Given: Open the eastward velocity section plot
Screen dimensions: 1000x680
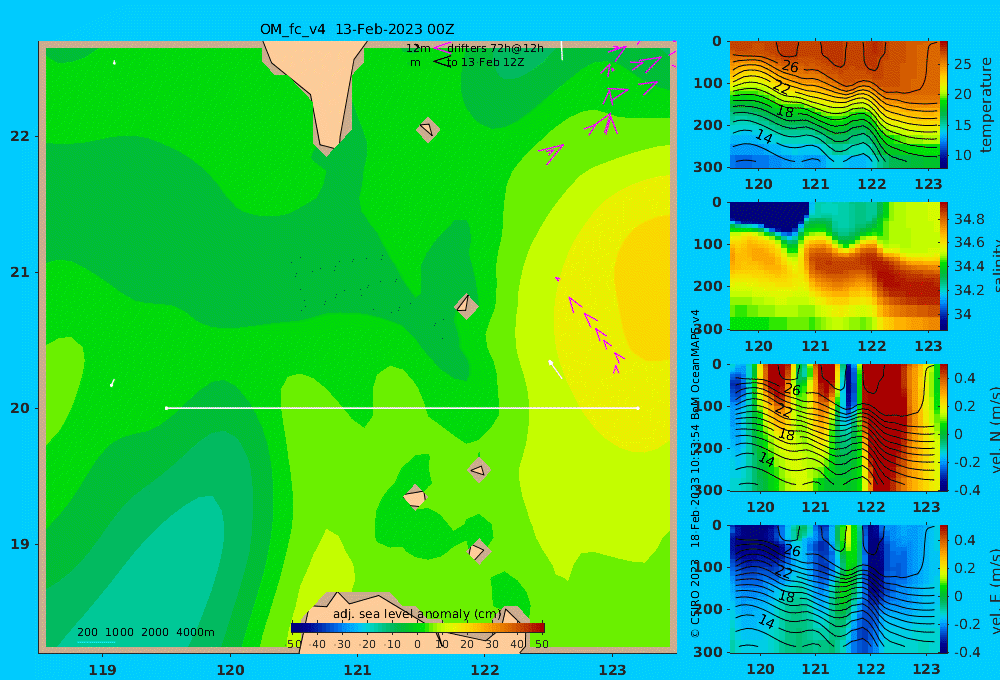Looking at the screenshot, I should point(834,589).
